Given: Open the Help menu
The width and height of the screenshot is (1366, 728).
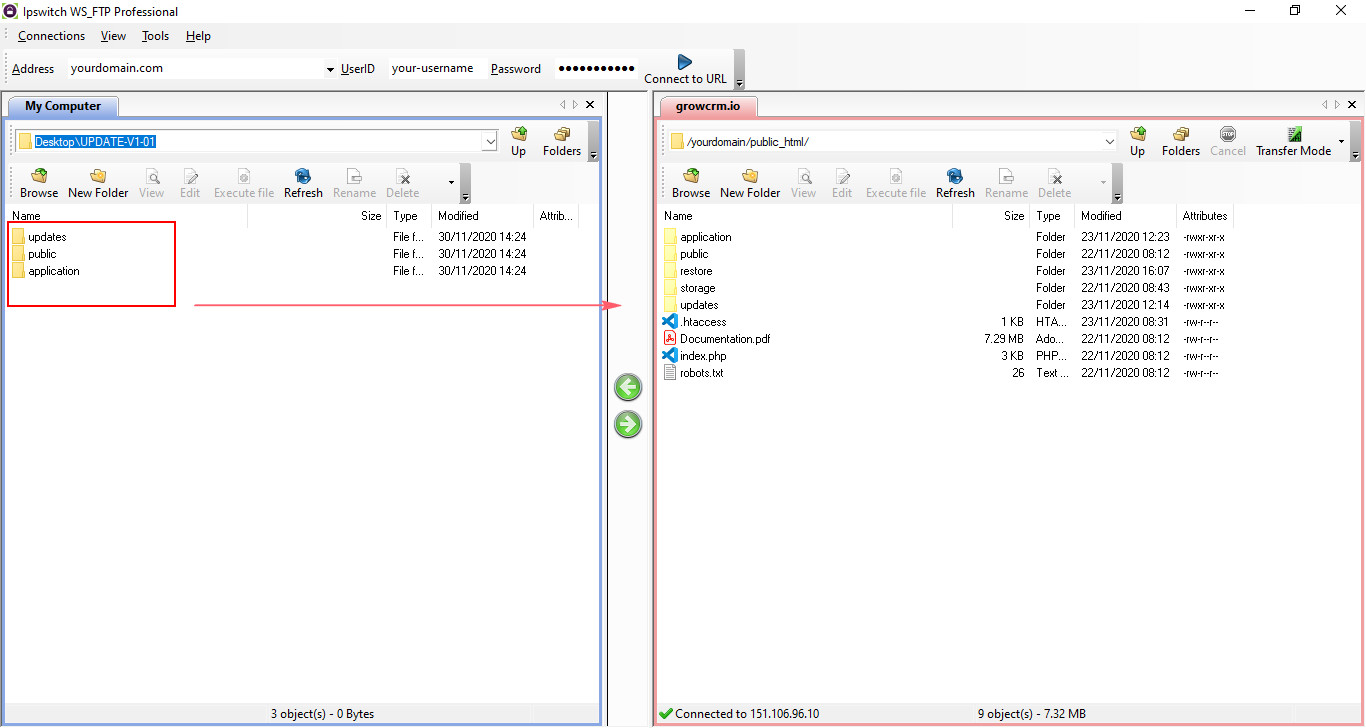Looking at the screenshot, I should point(198,36).
